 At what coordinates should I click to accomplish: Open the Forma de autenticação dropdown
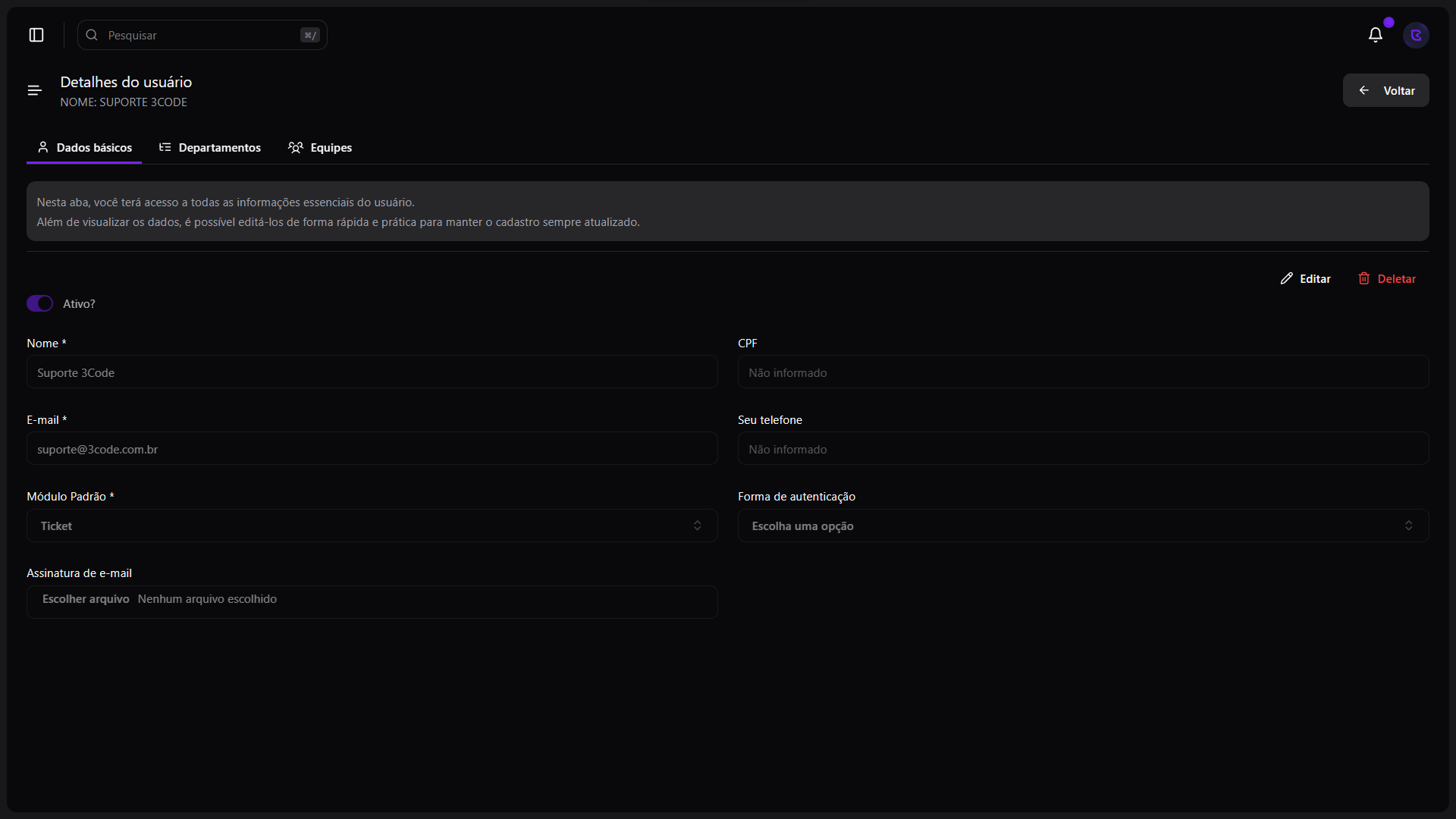click(x=1083, y=526)
